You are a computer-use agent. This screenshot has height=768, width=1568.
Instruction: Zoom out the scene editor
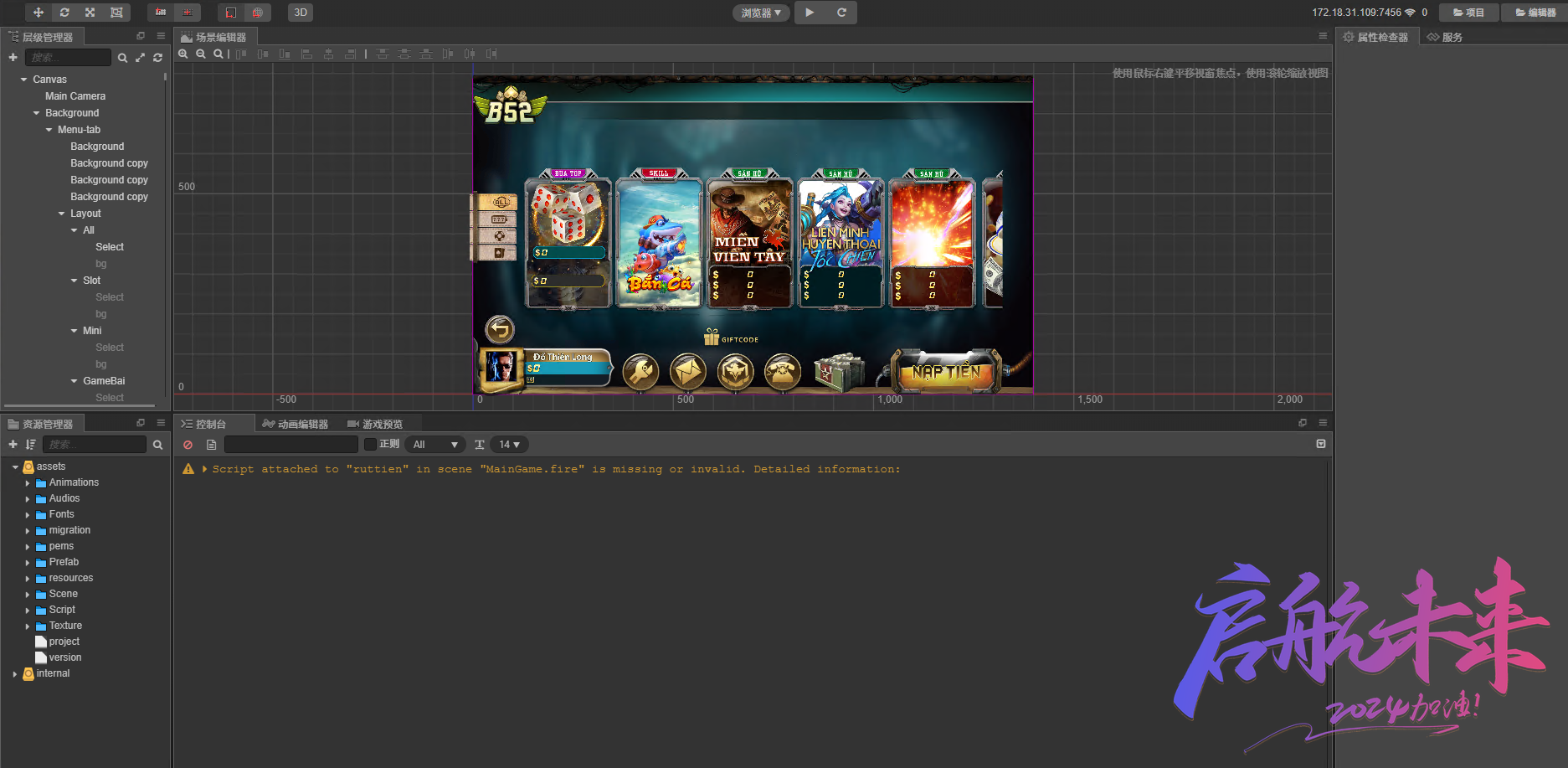click(201, 54)
